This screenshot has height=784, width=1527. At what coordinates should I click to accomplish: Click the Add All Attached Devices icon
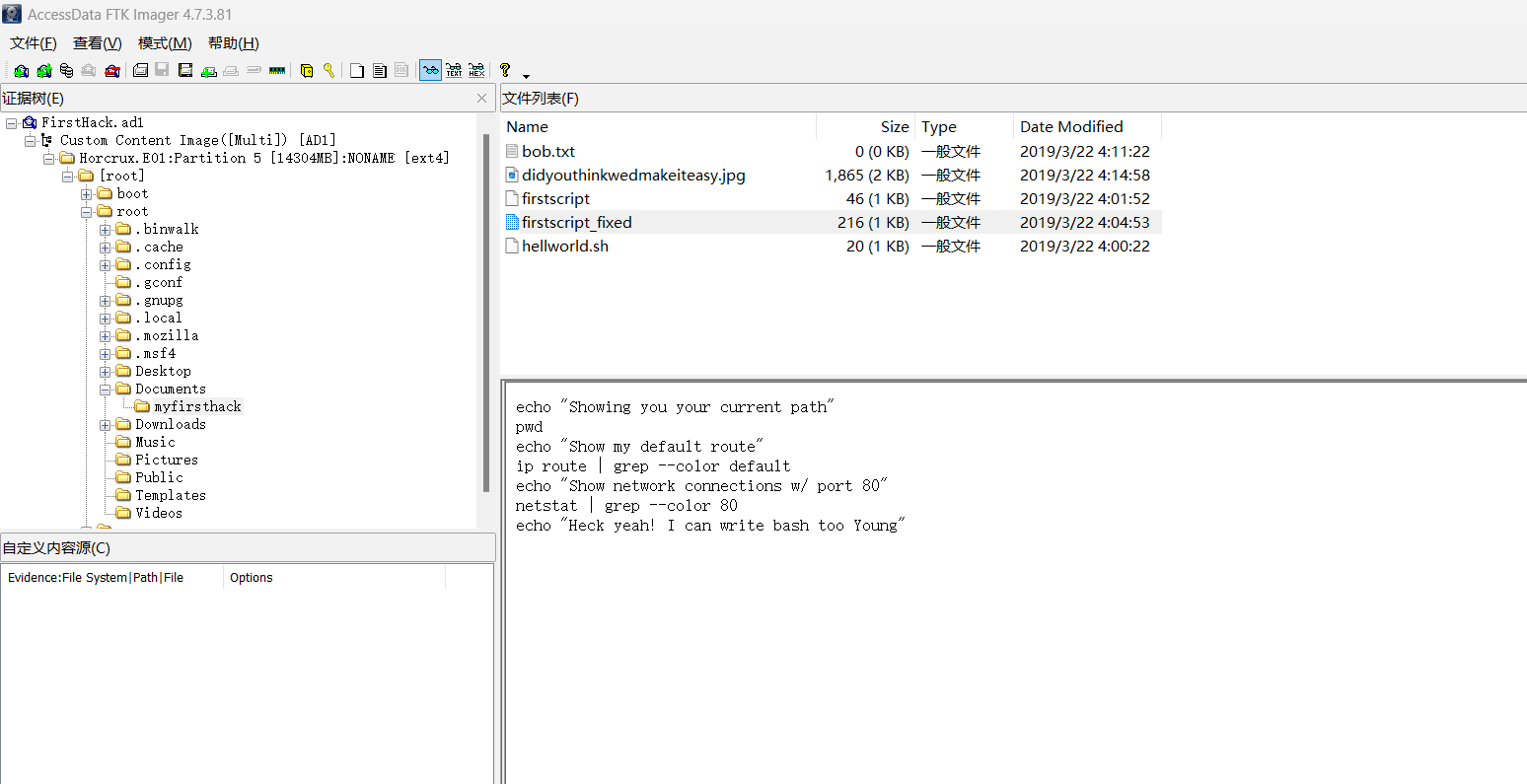pos(44,71)
